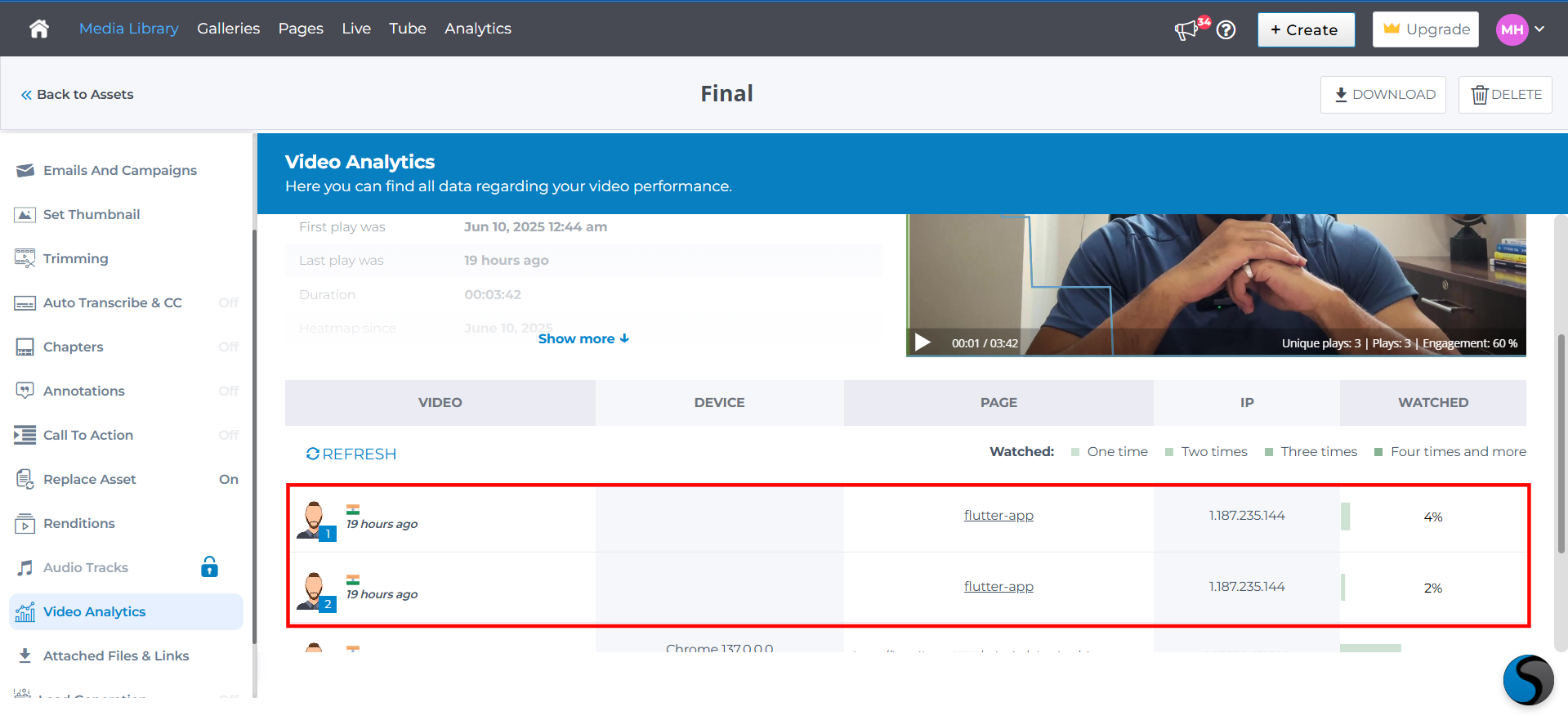Open flutter-app link in viewer row 2

click(x=998, y=587)
